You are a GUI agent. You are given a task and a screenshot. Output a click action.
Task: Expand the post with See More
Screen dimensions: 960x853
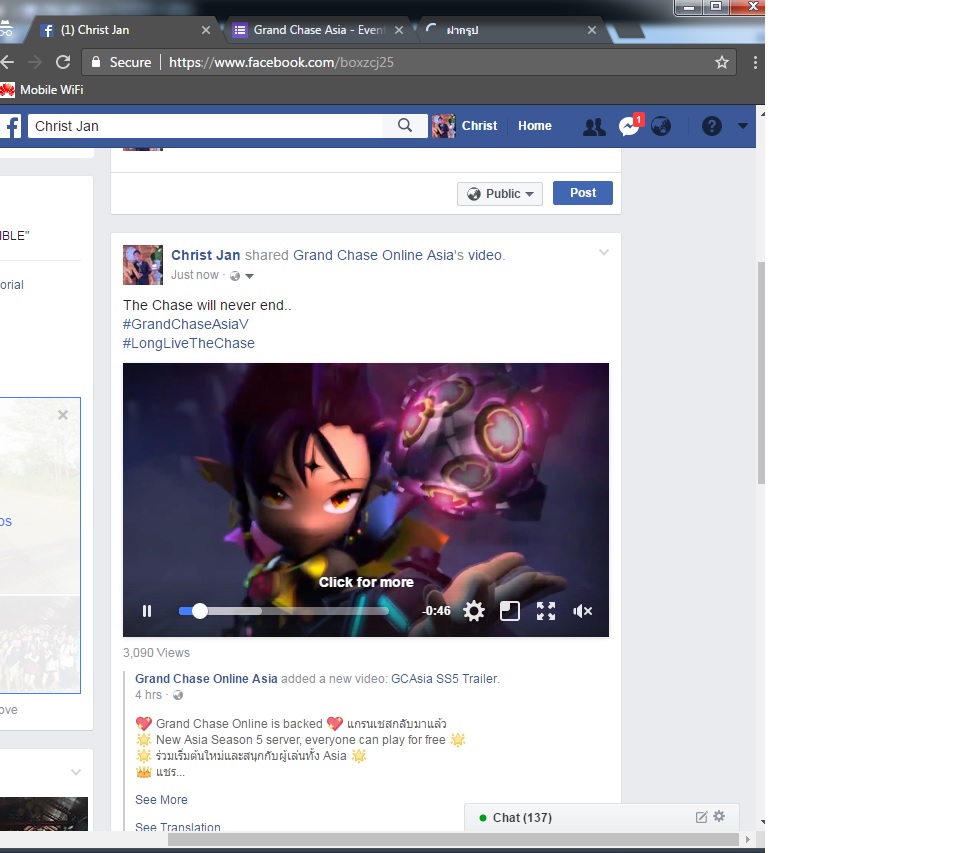[161, 800]
